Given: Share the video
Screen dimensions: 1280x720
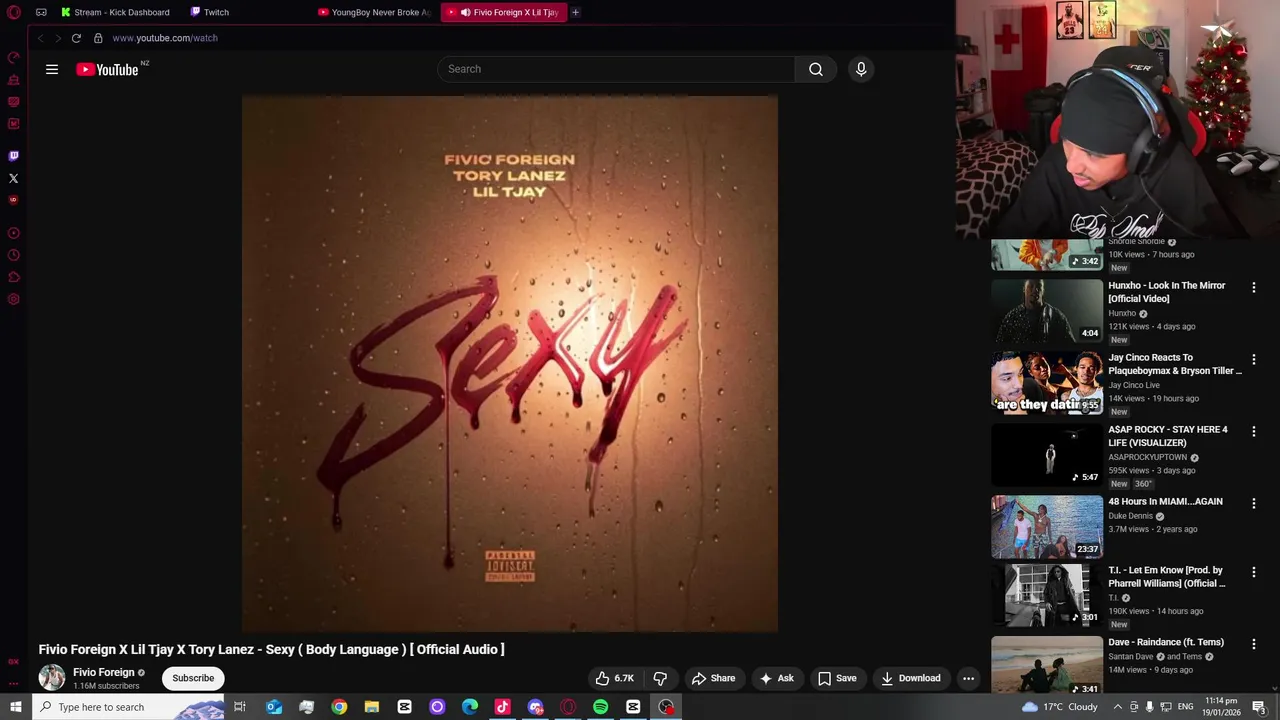Looking at the screenshot, I should tap(713, 678).
